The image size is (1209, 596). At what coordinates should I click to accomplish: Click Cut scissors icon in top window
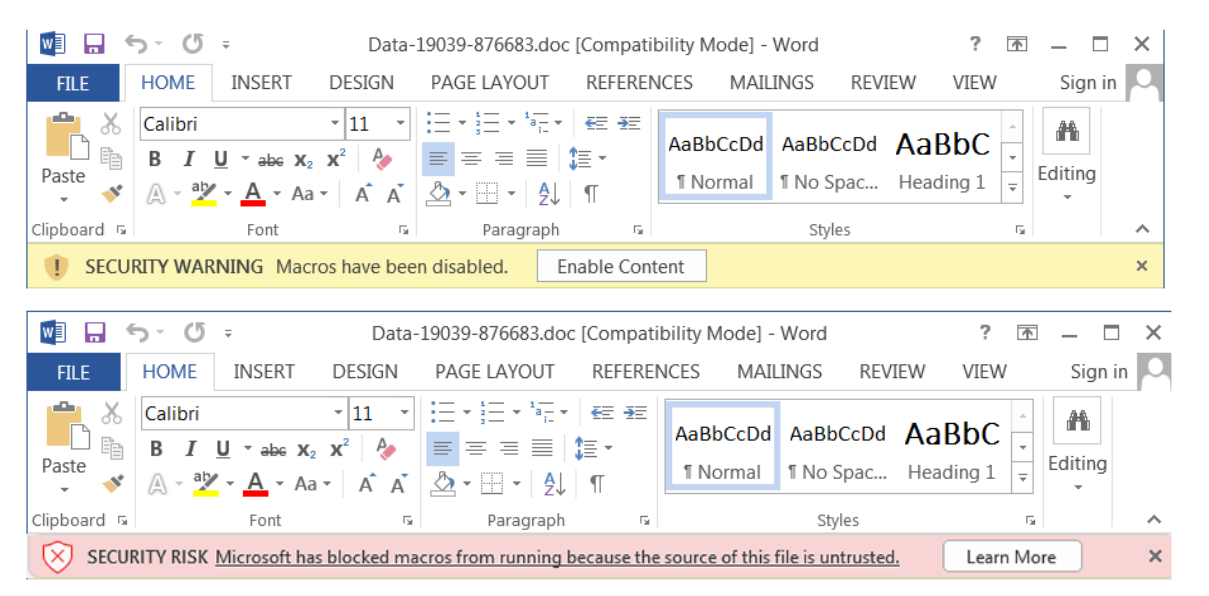[x=110, y=124]
